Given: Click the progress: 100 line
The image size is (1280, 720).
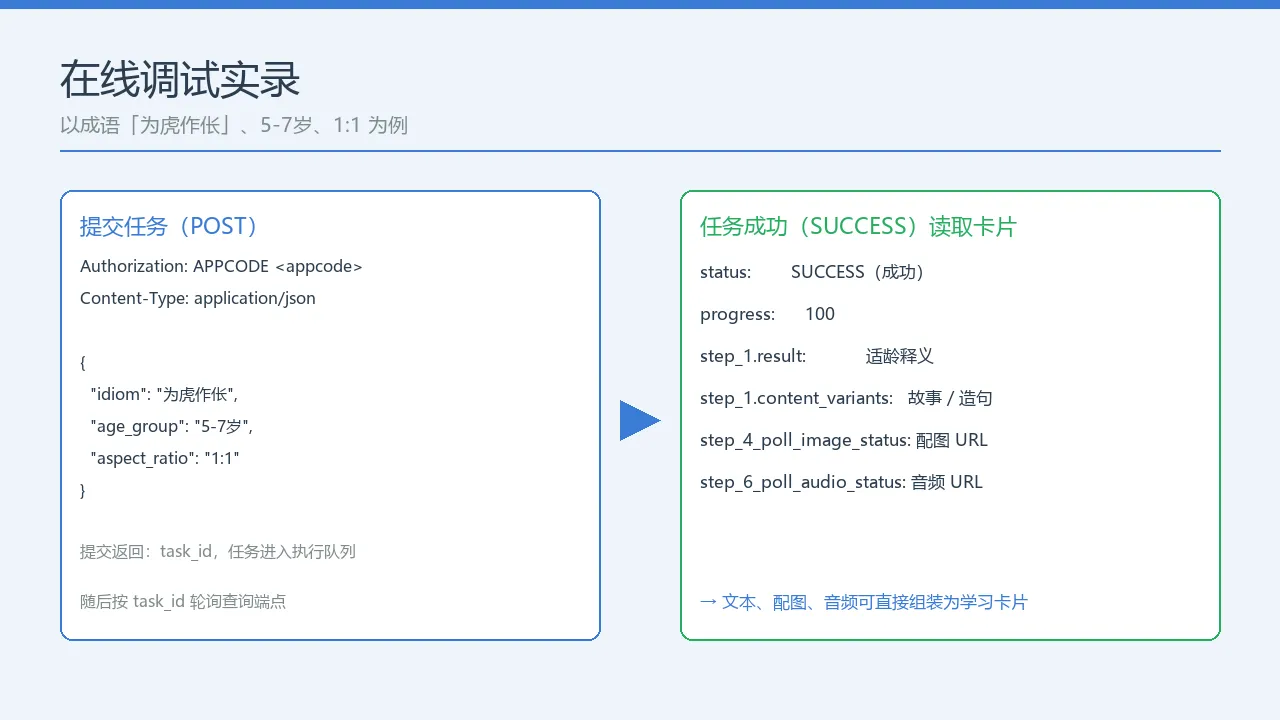Looking at the screenshot, I should pos(768,314).
